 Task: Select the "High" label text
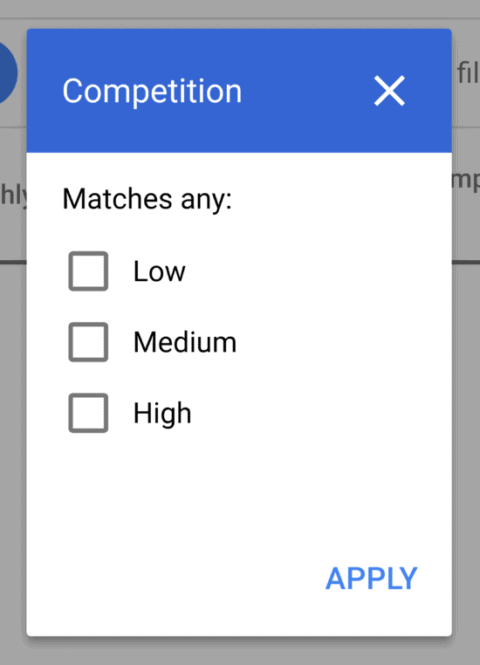coord(162,414)
